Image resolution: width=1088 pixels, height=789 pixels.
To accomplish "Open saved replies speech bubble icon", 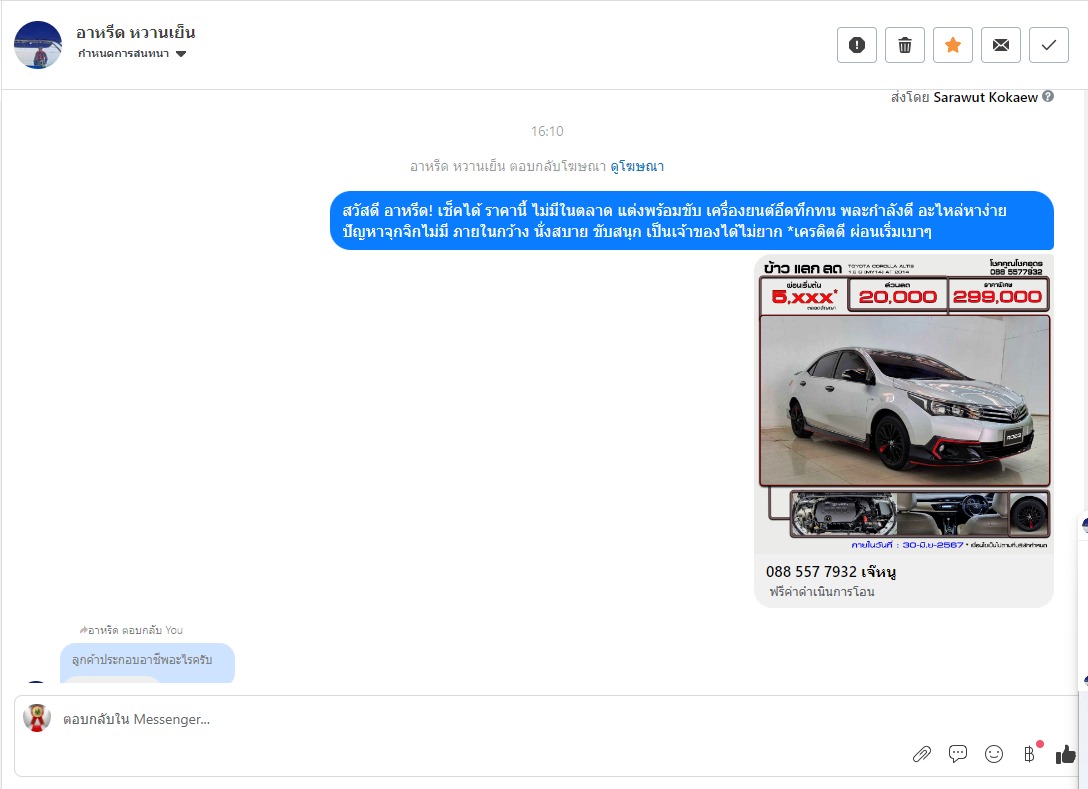I will pyautogui.click(x=958, y=754).
